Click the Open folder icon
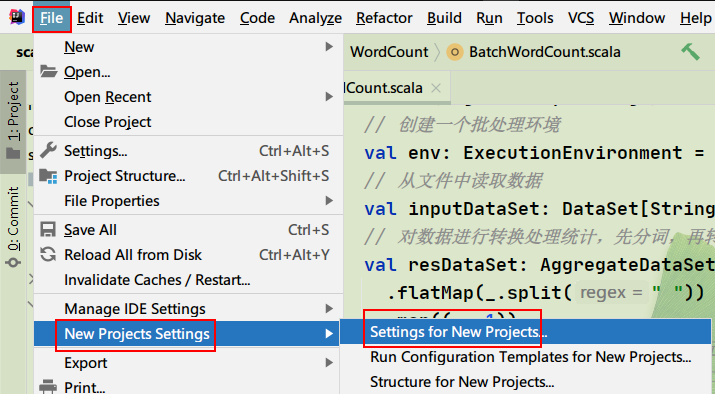Viewport: 715px width, 394px height. tap(48, 71)
